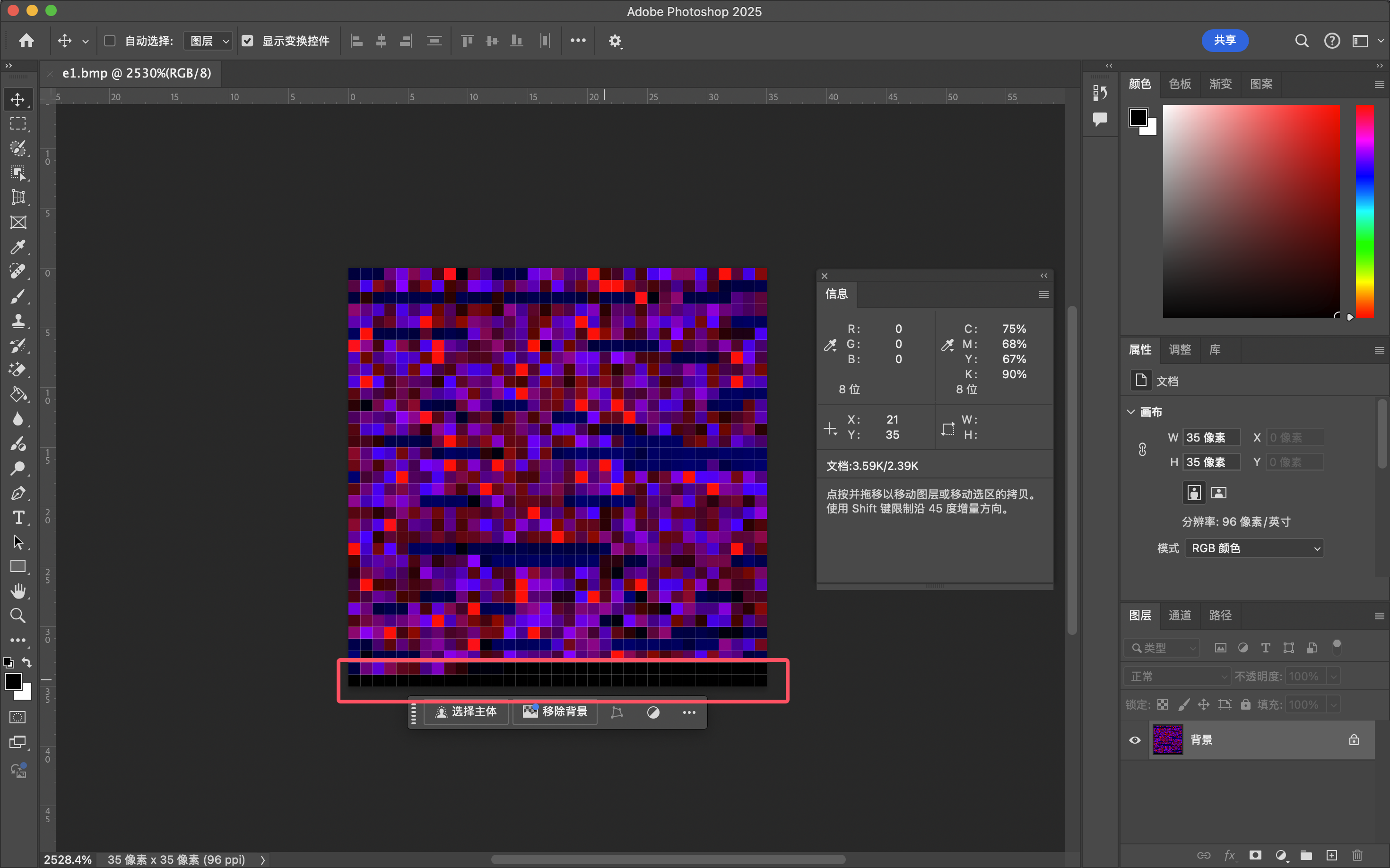Open the 图层 auto-select dropdown

point(208,41)
